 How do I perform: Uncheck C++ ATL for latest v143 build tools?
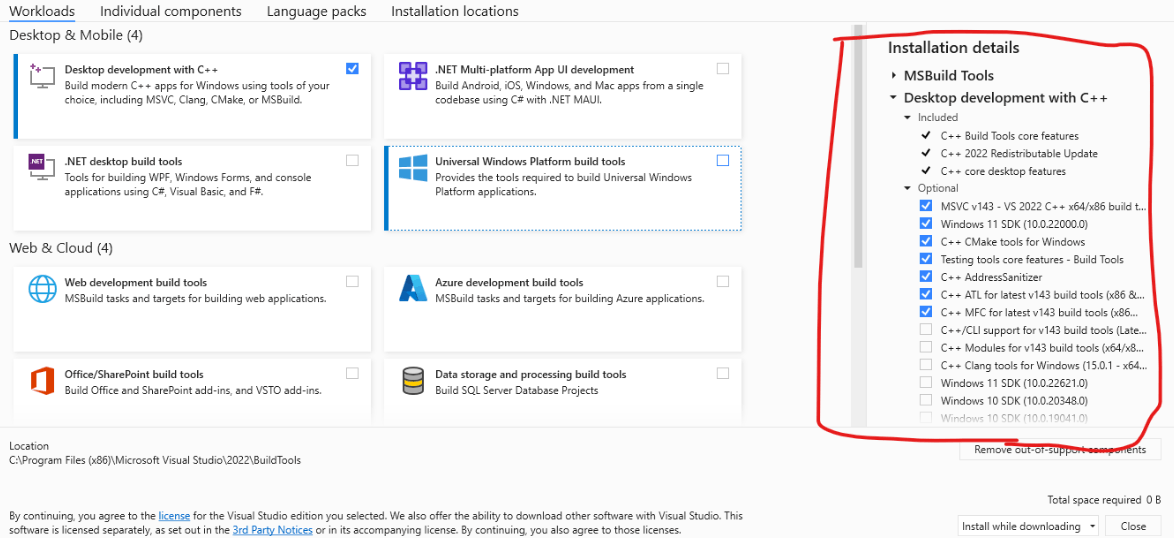point(926,294)
